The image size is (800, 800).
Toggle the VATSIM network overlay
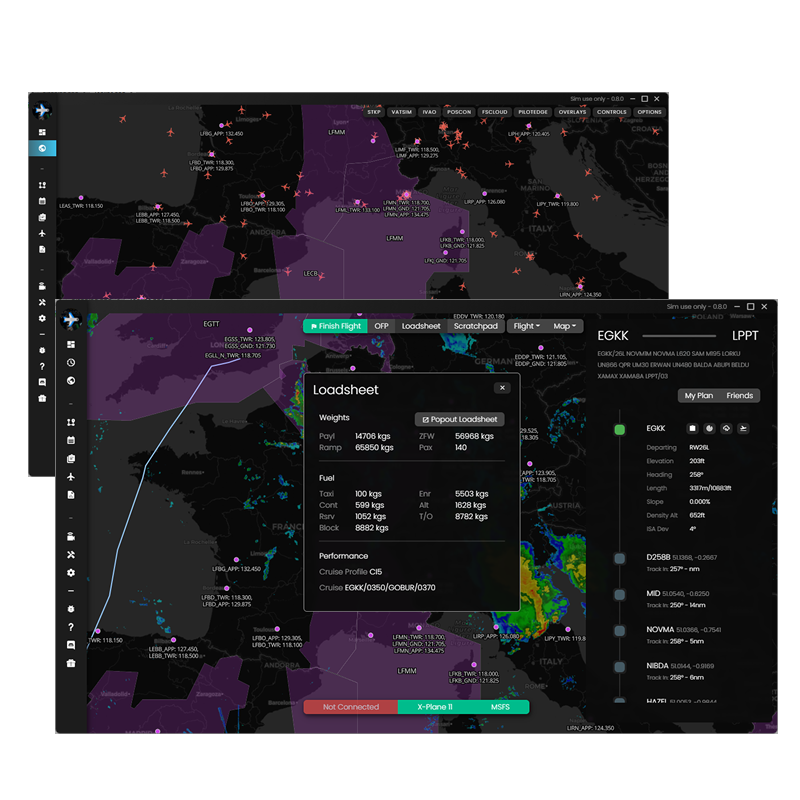pyautogui.click(x=404, y=112)
